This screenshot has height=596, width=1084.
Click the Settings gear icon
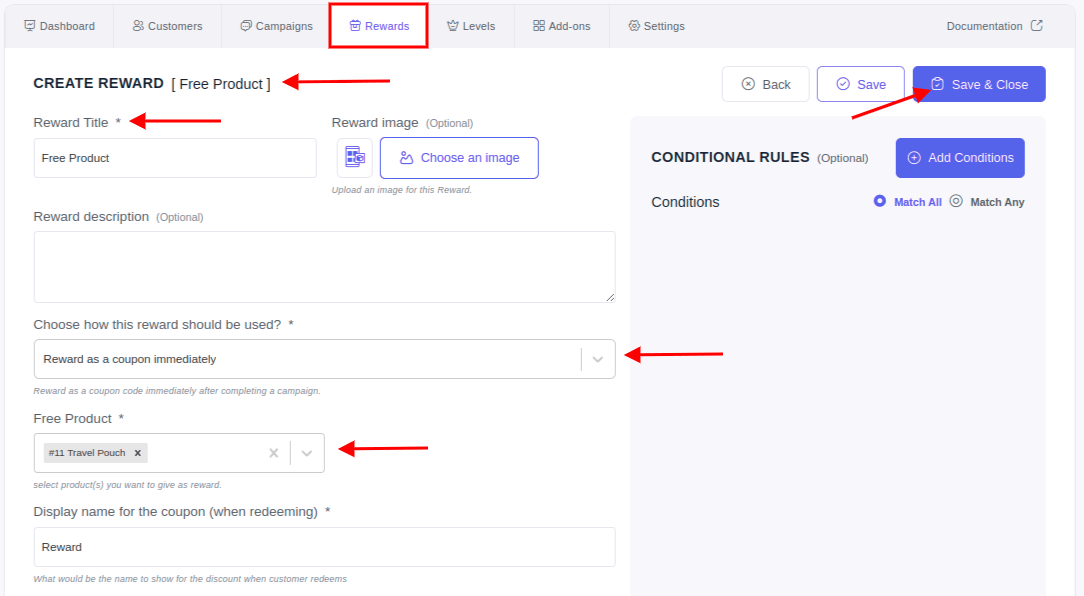click(634, 26)
